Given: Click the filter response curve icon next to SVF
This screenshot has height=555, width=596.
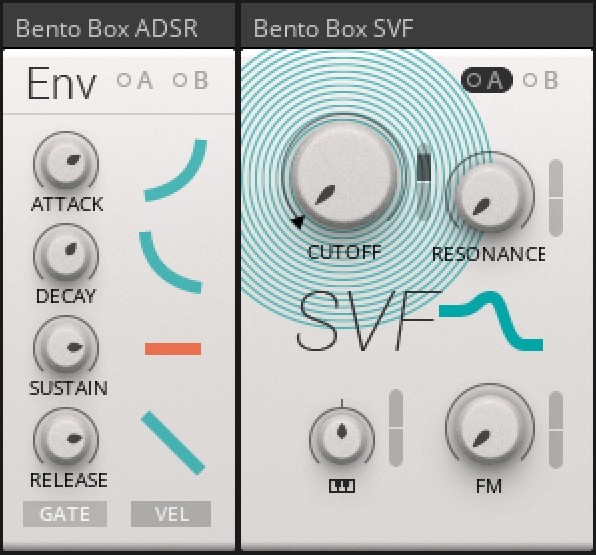Looking at the screenshot, I should [491, 321].
